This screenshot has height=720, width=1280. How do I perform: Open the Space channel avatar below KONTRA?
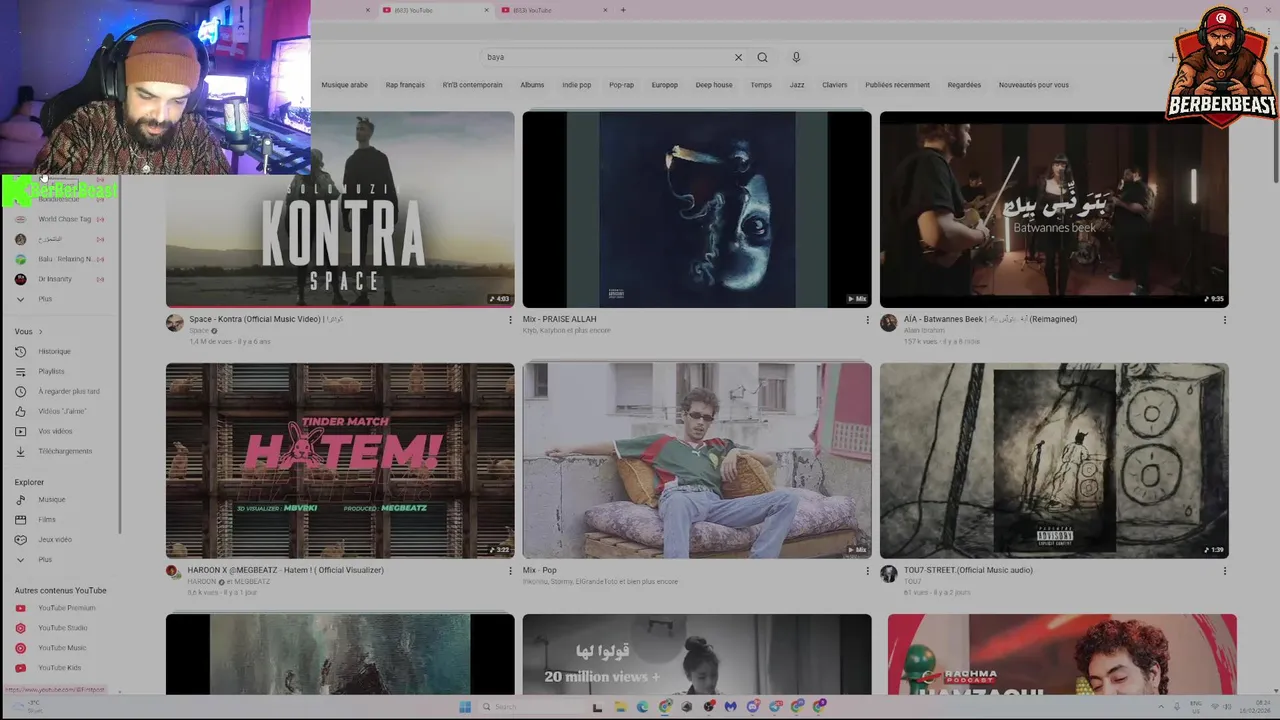click(175, 322)
